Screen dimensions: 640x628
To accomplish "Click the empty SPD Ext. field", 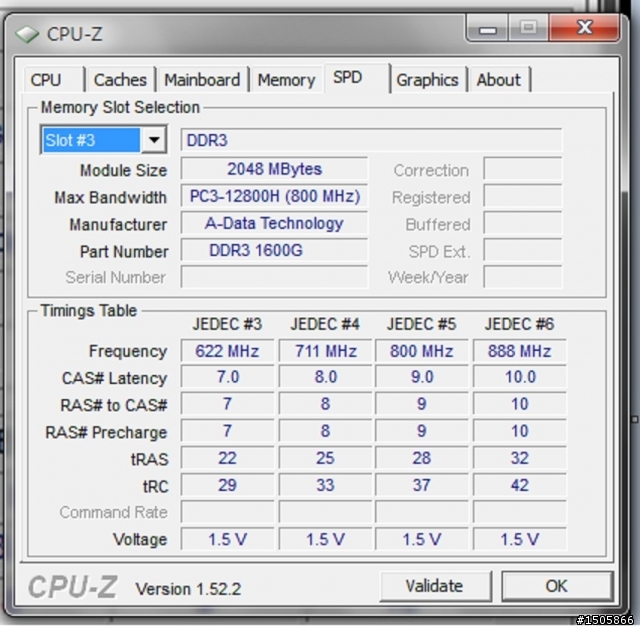I will [522, 250].
